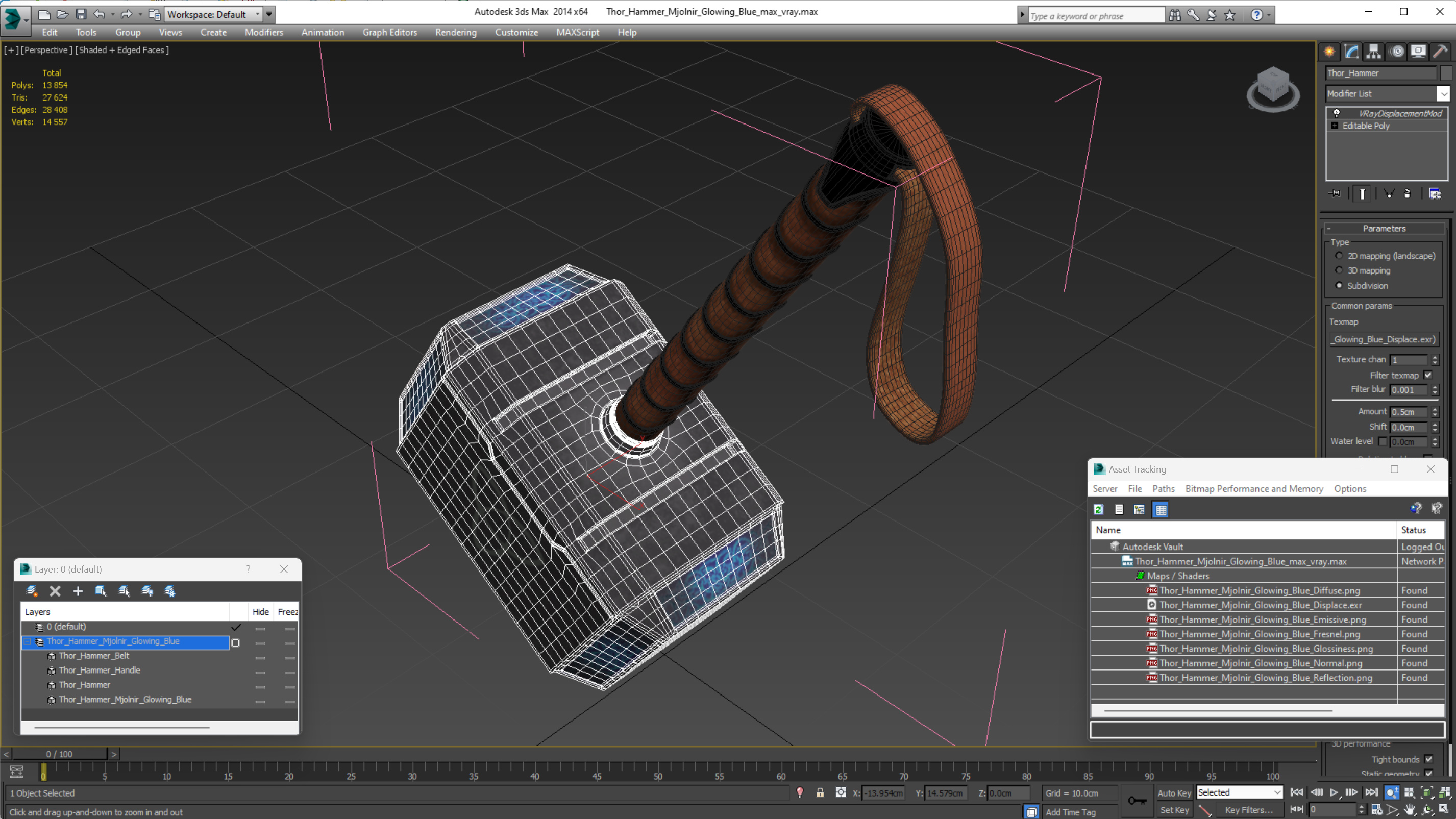Click Zoom Extents All Selected icon

coord(1445,792)
